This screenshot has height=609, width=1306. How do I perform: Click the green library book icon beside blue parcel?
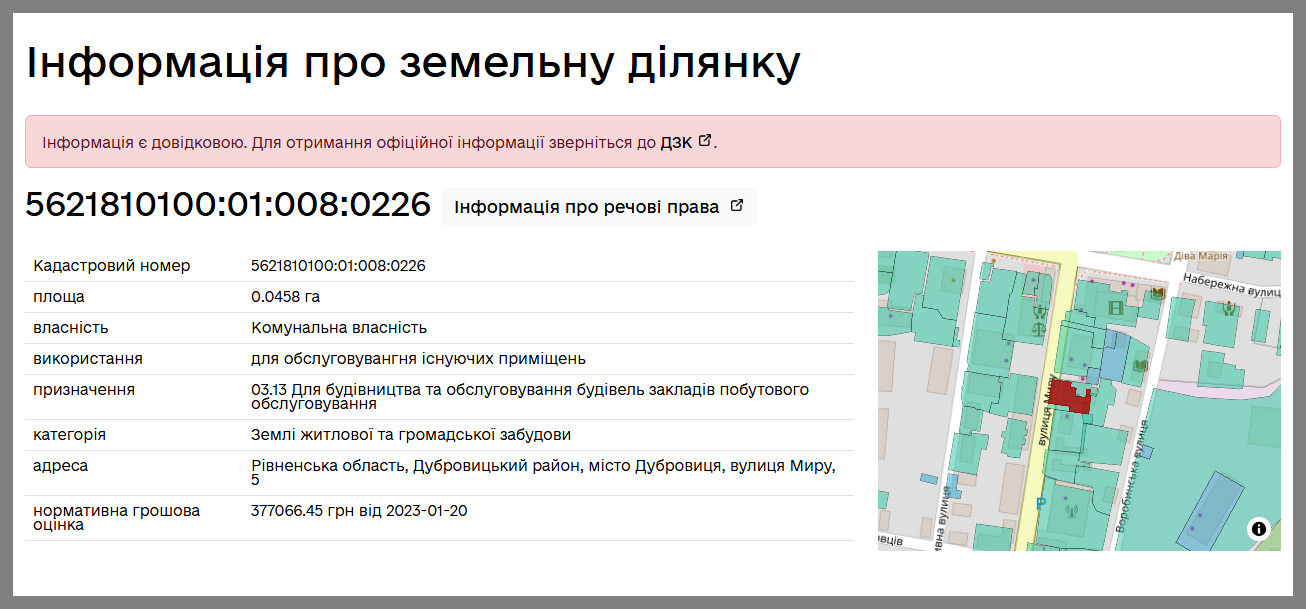point(1138,367)
